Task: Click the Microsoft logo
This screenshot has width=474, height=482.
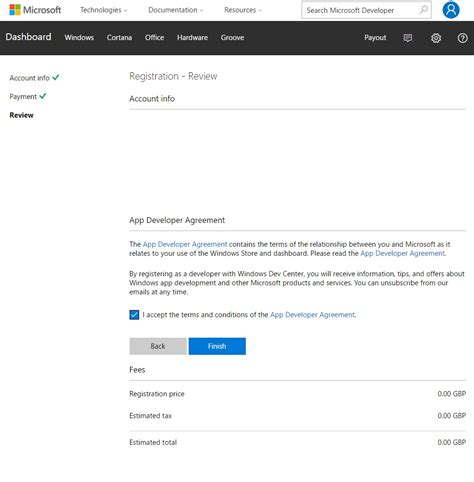Action: [35, 10]
